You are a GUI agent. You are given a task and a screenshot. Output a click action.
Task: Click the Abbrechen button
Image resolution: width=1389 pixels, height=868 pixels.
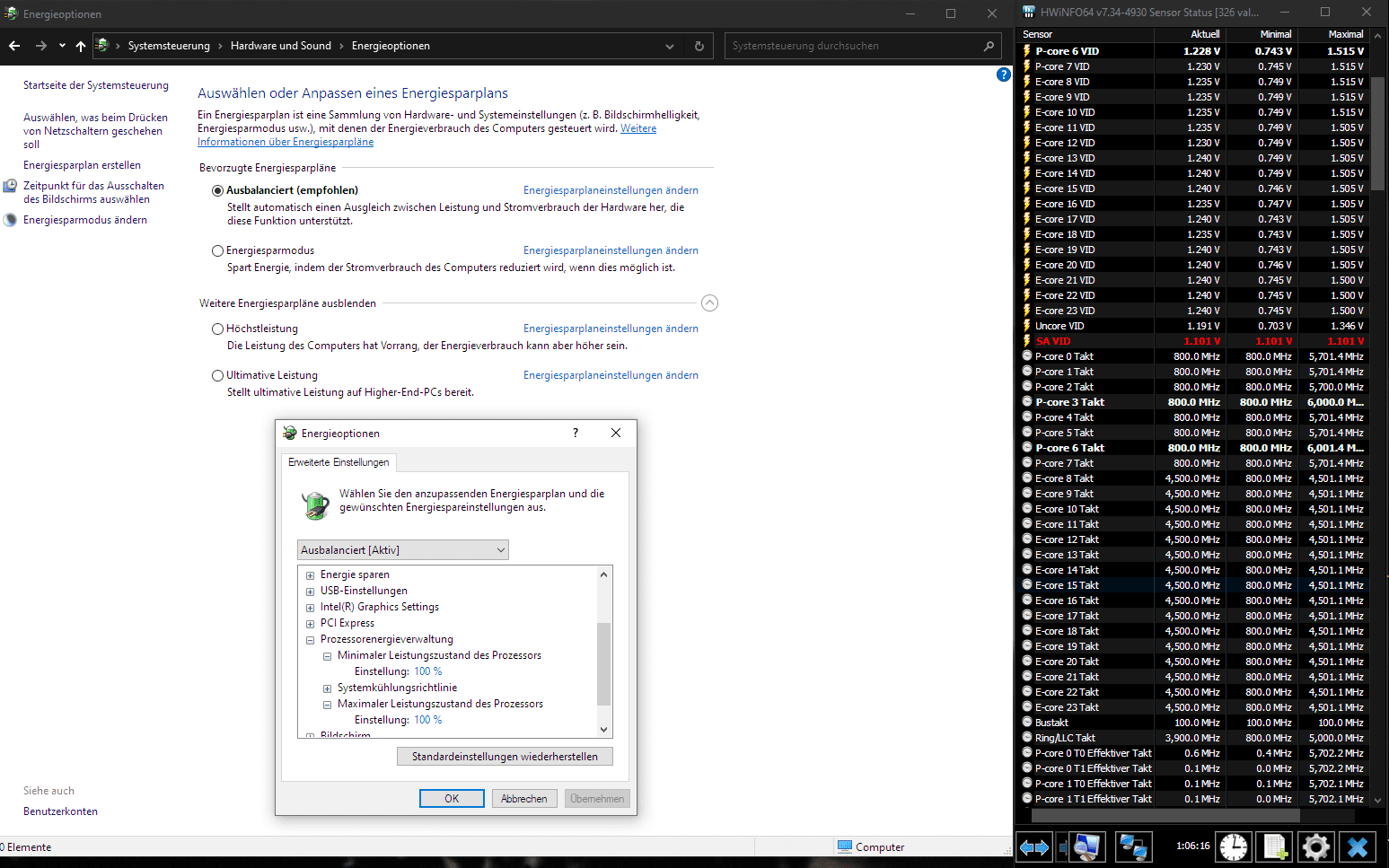click(x=524, y=798)
